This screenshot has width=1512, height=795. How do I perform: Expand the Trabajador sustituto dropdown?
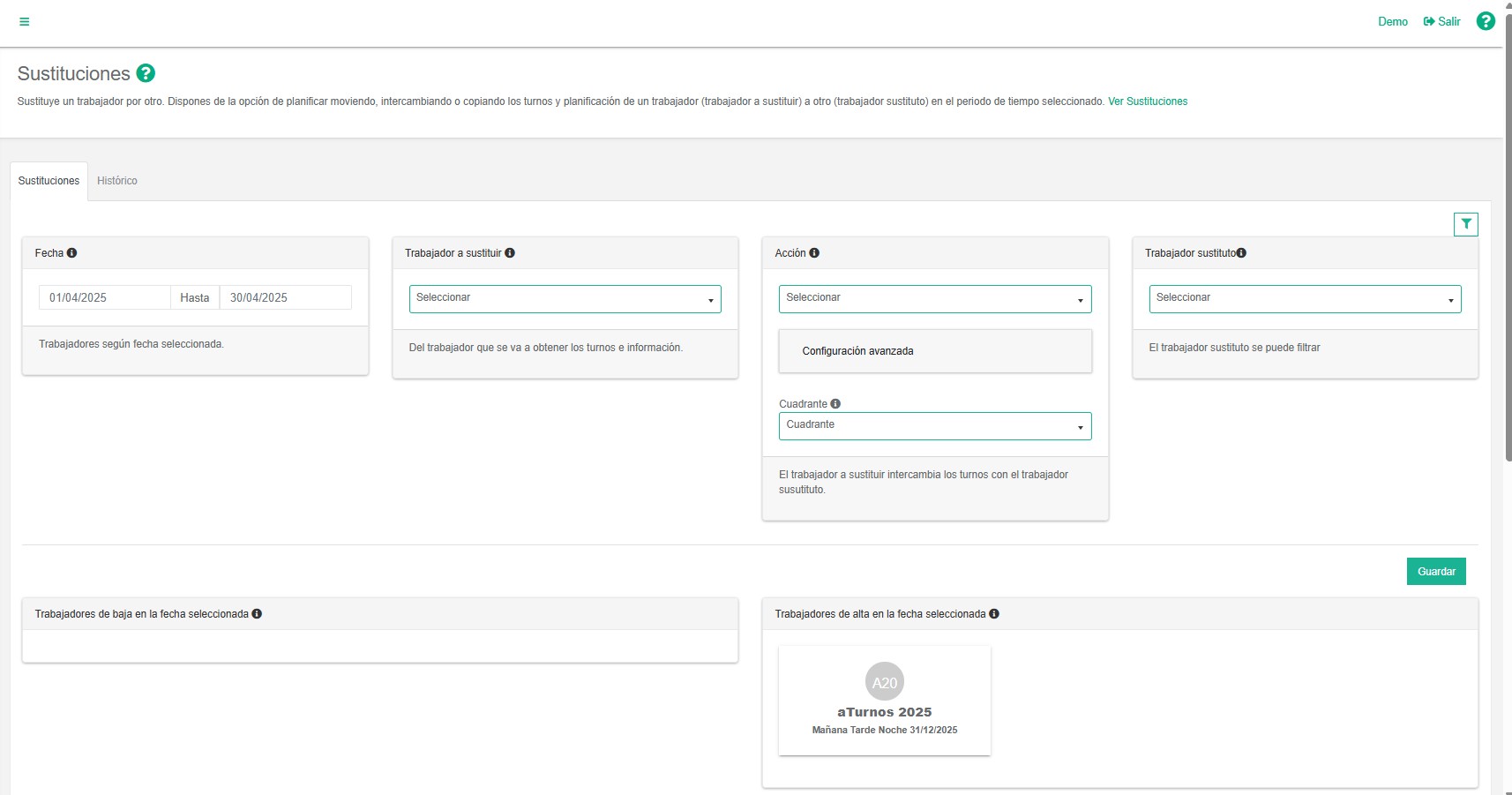tap(1305, 299)
